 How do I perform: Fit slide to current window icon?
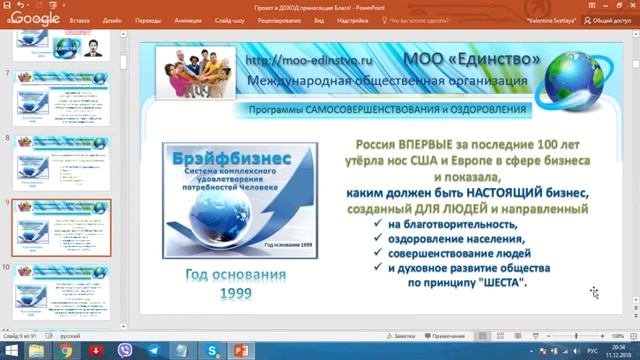tap(633, 336)
